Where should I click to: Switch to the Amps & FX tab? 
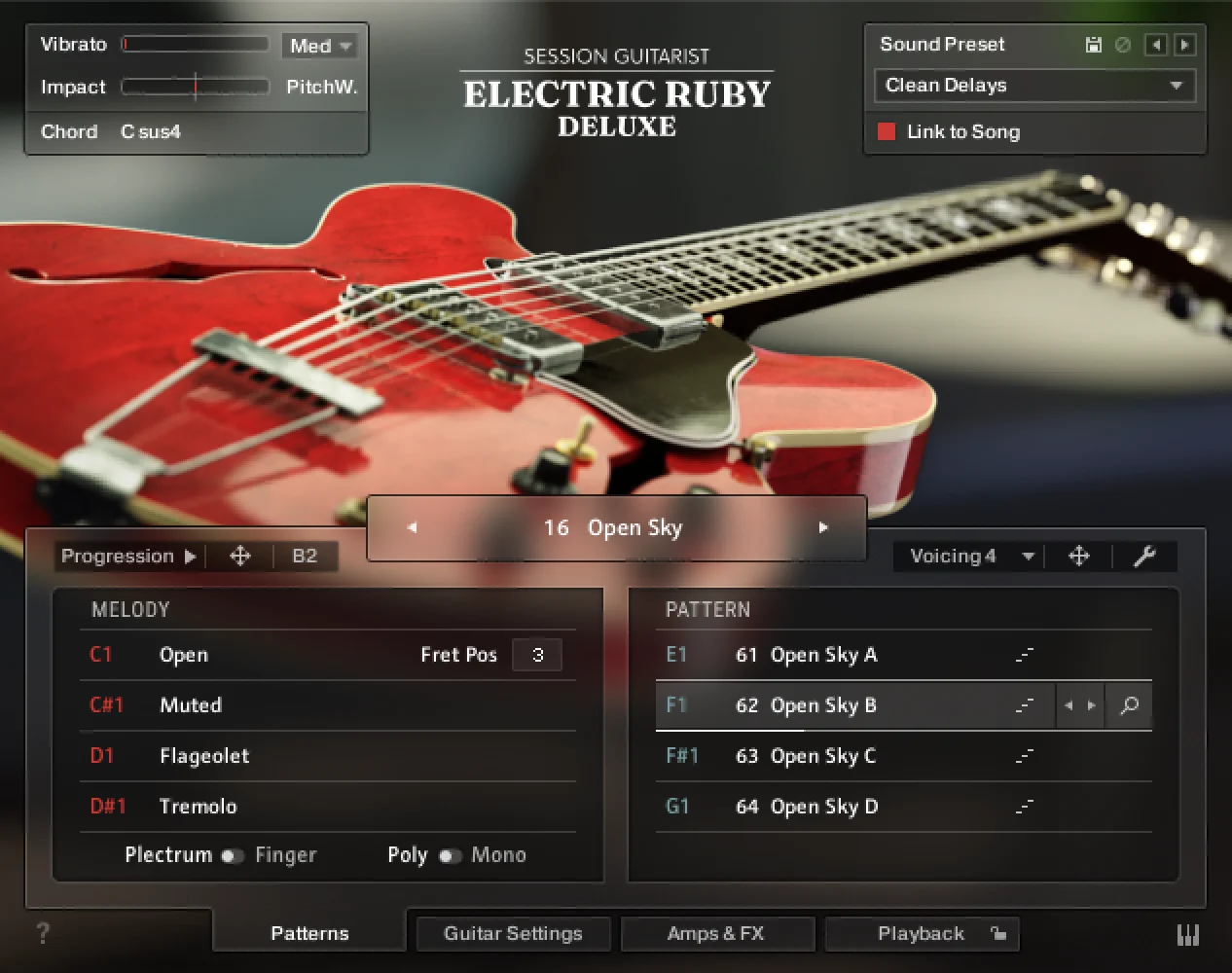pyautogui.click(x=717, y=933)
